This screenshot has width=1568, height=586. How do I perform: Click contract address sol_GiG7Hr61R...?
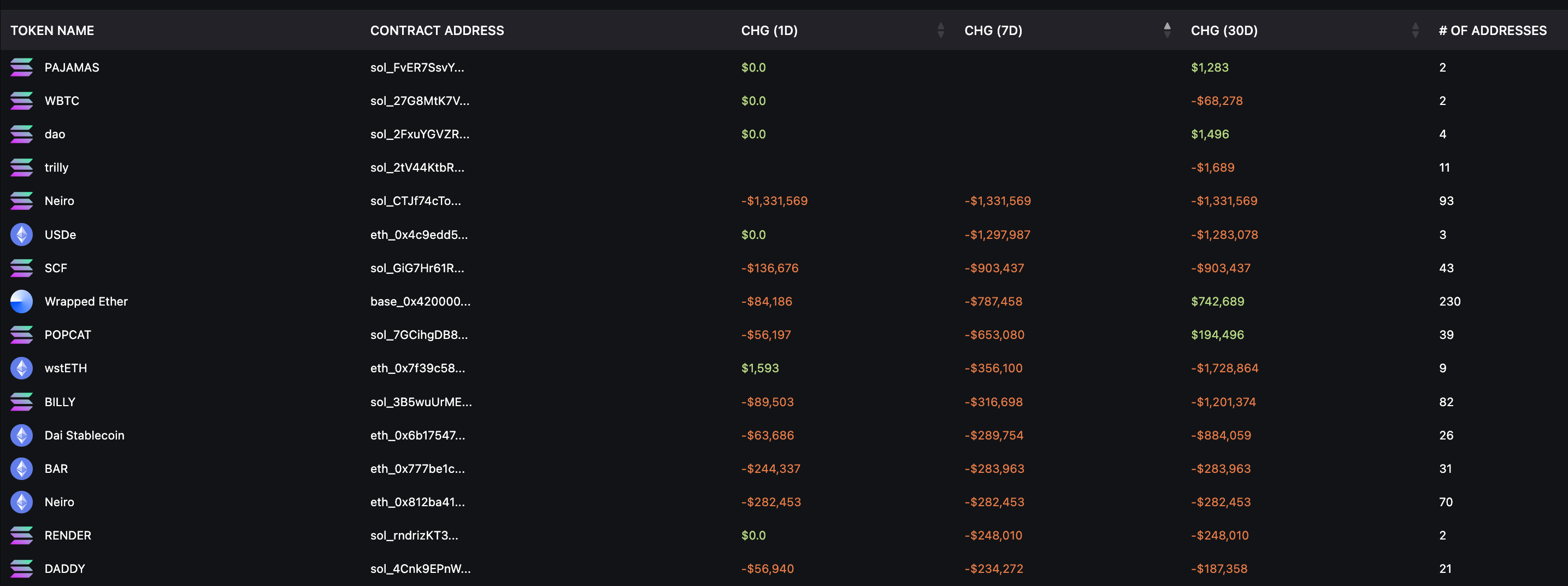pos(417,268)
